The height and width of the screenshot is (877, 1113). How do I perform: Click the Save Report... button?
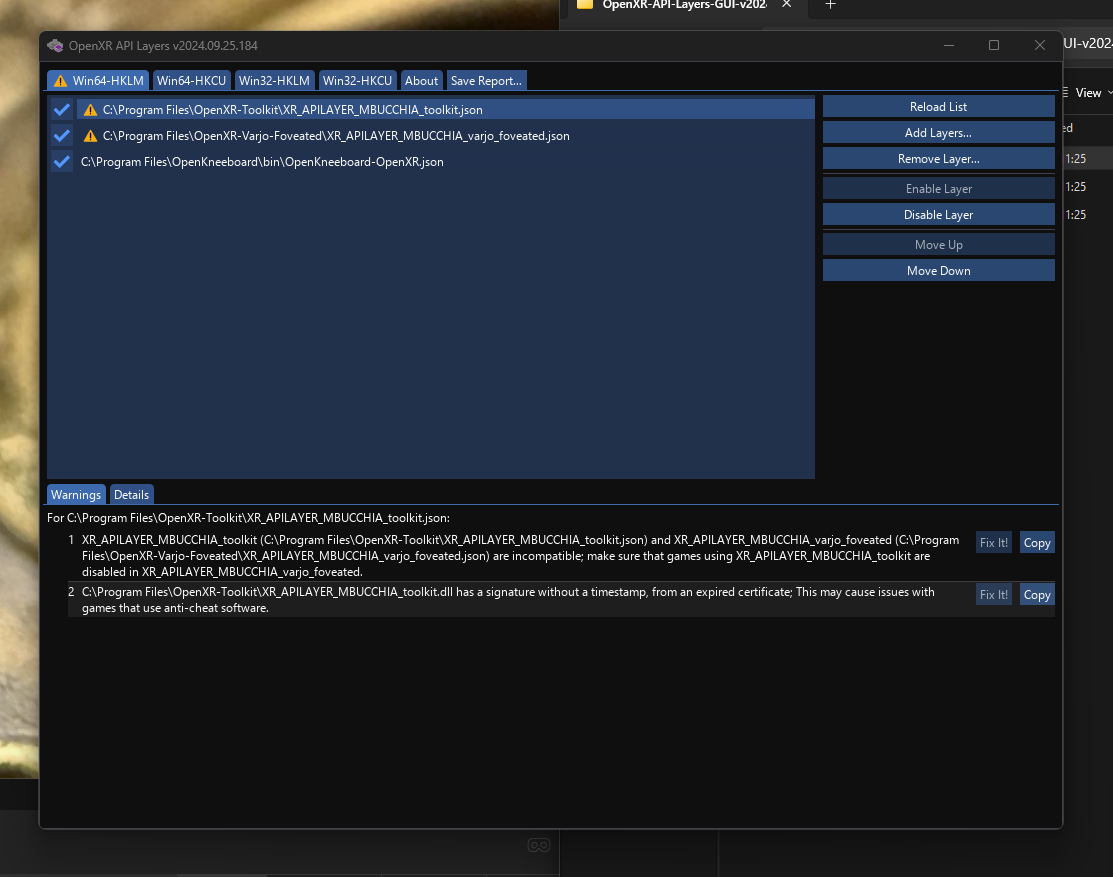[486, 80]
